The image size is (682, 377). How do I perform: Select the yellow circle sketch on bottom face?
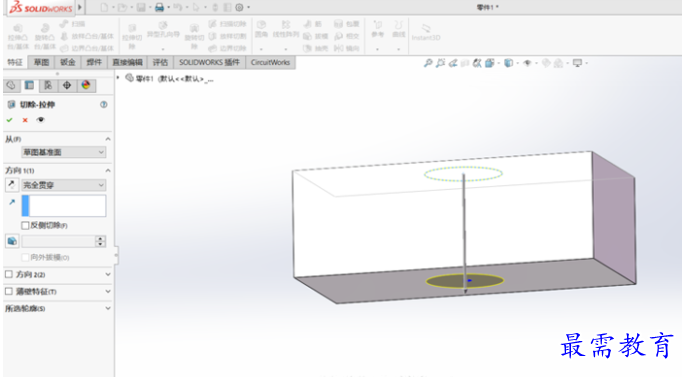coord(465,281)
